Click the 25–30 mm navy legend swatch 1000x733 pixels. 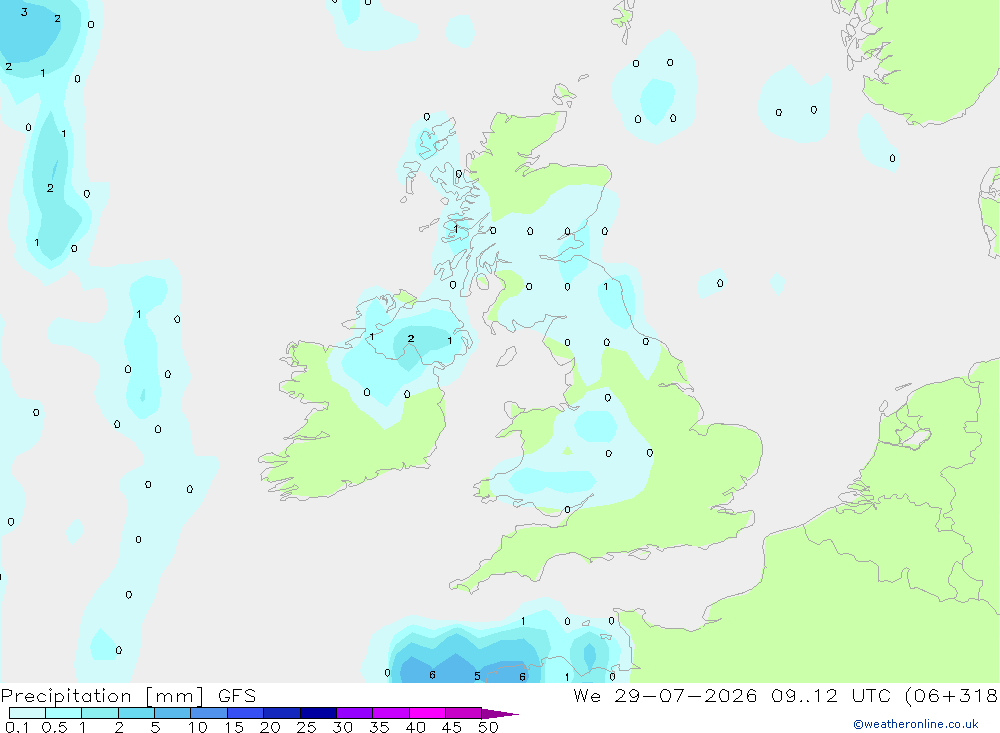coord(318,713)
